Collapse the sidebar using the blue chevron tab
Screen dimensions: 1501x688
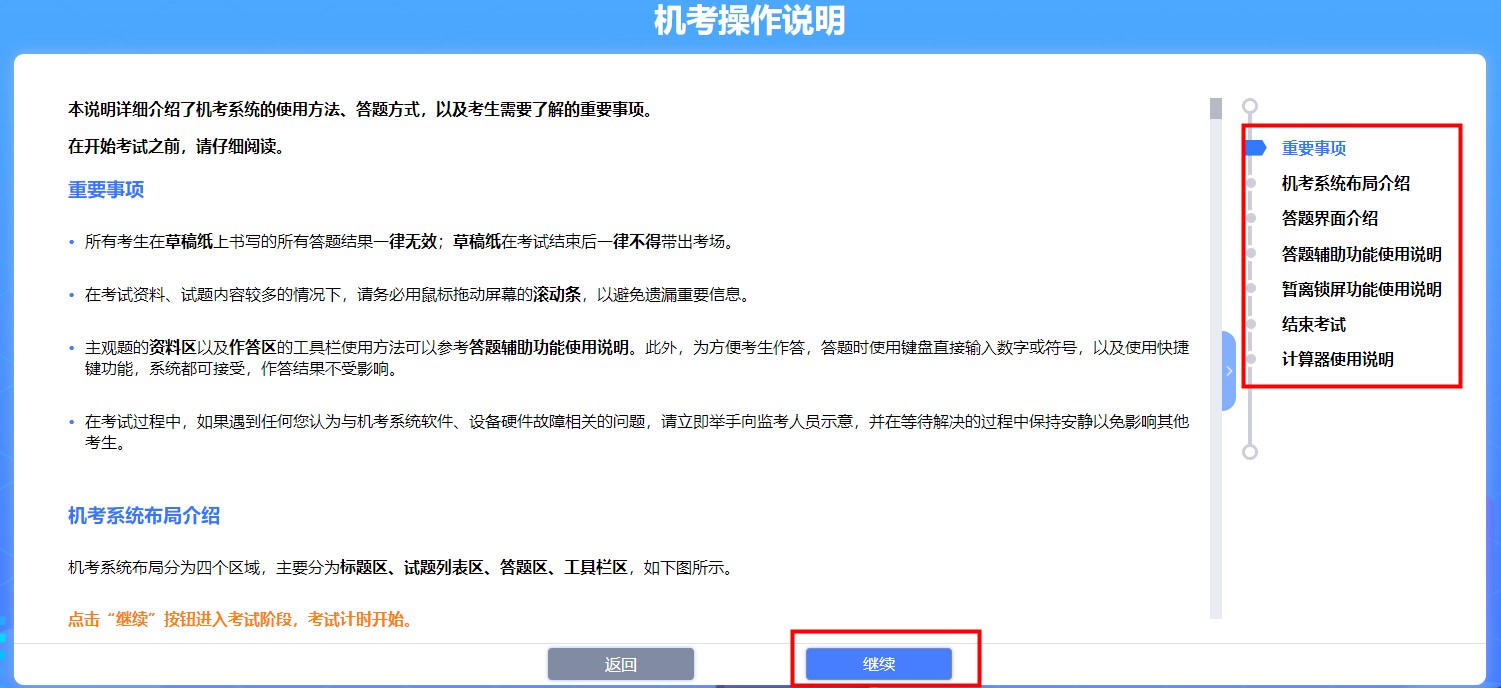pyautogui.click(x=1227, y=371)
